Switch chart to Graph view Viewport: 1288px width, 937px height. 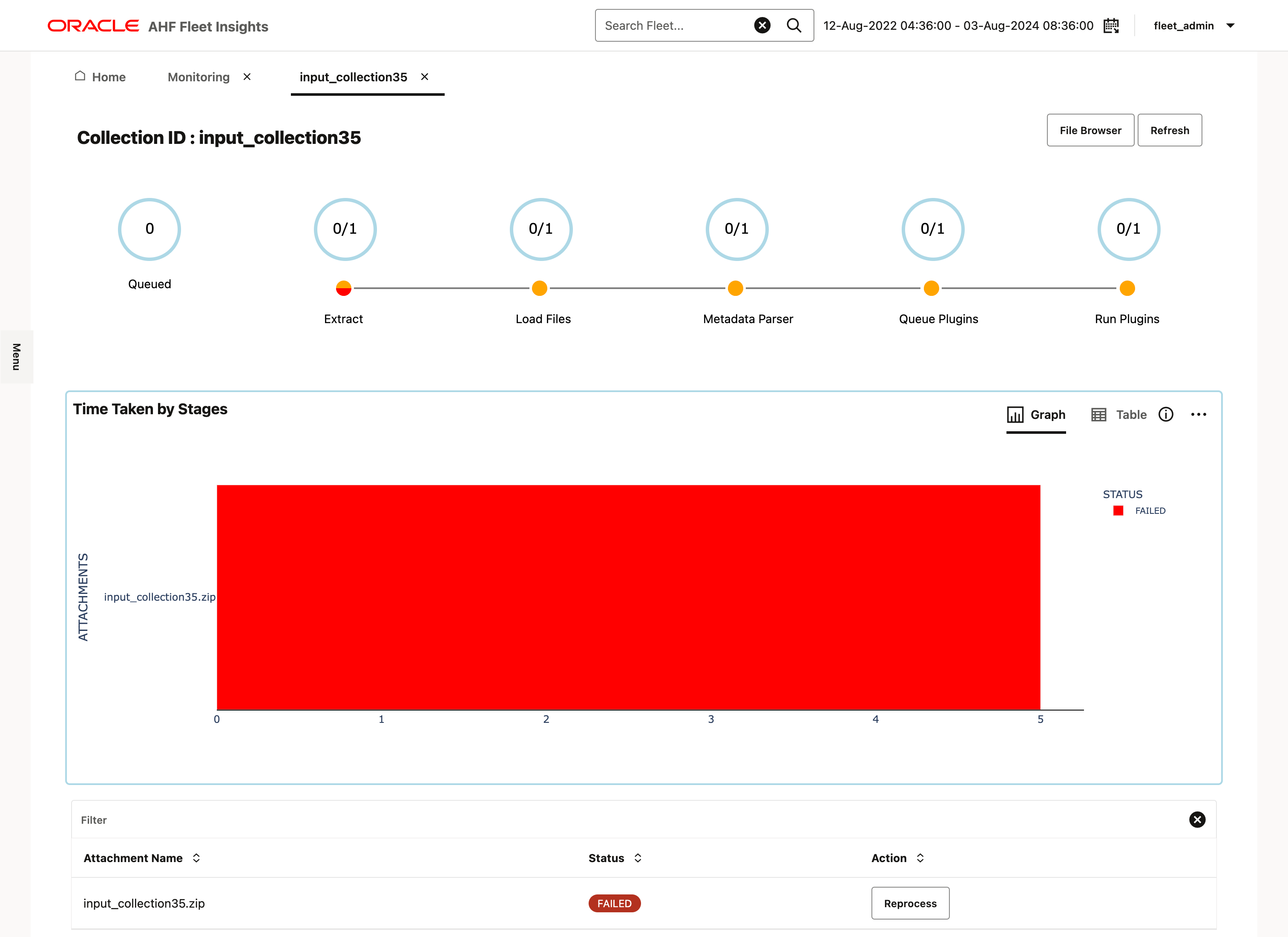point(1036,415)
